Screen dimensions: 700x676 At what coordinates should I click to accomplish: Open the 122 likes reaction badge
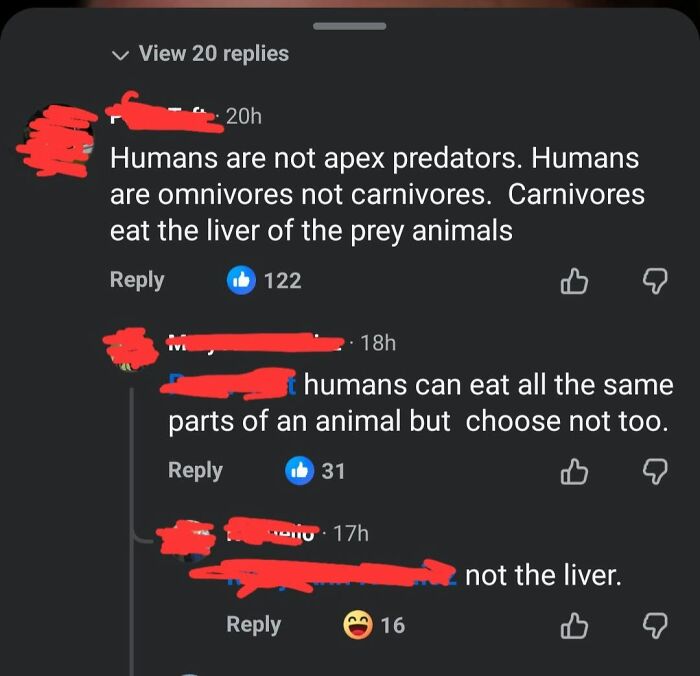(264, 280)
